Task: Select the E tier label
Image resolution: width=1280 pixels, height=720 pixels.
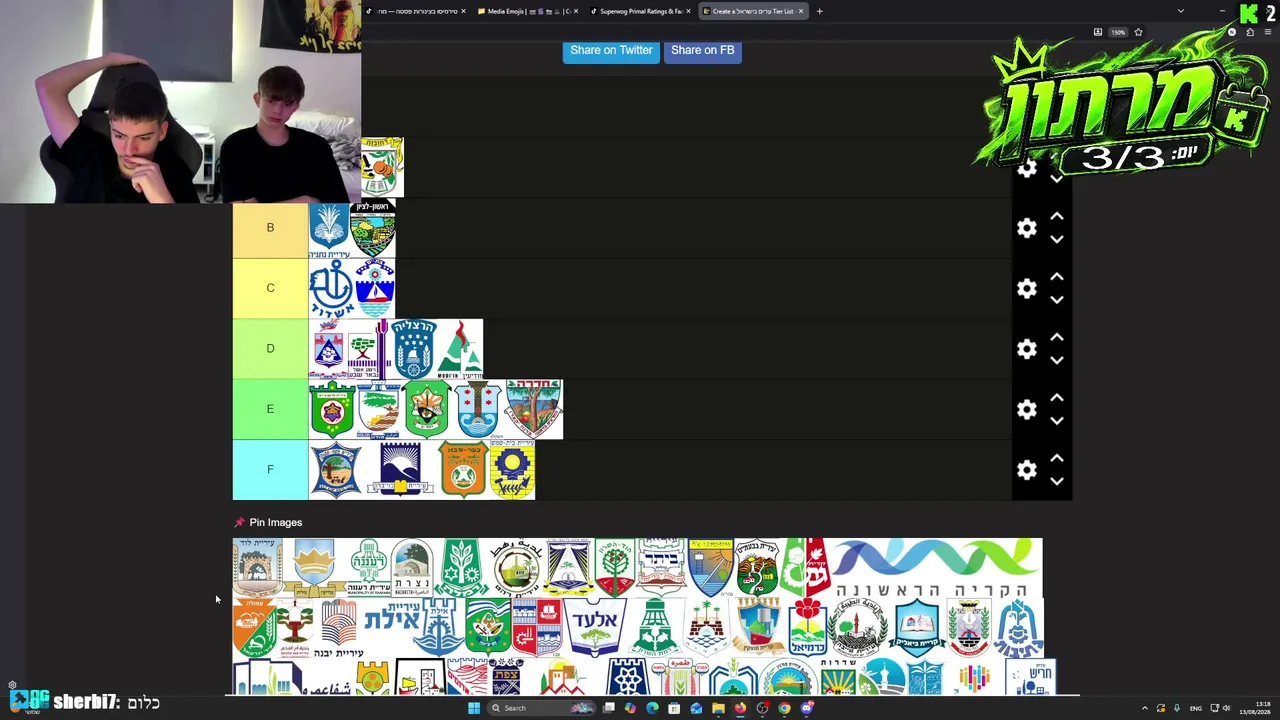Action: (270, 409)
